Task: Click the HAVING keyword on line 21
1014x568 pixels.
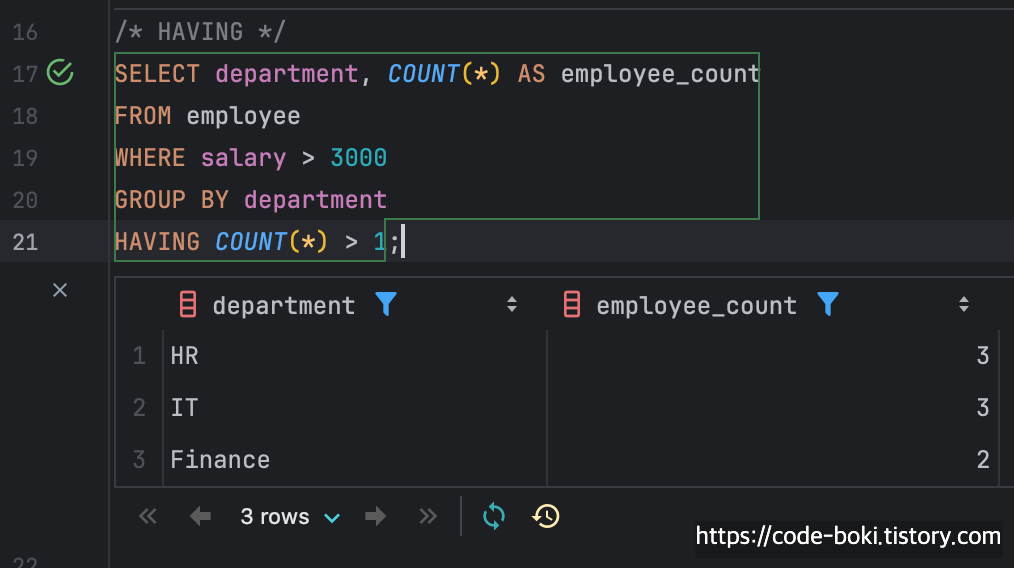Action: tap(157, 242)
